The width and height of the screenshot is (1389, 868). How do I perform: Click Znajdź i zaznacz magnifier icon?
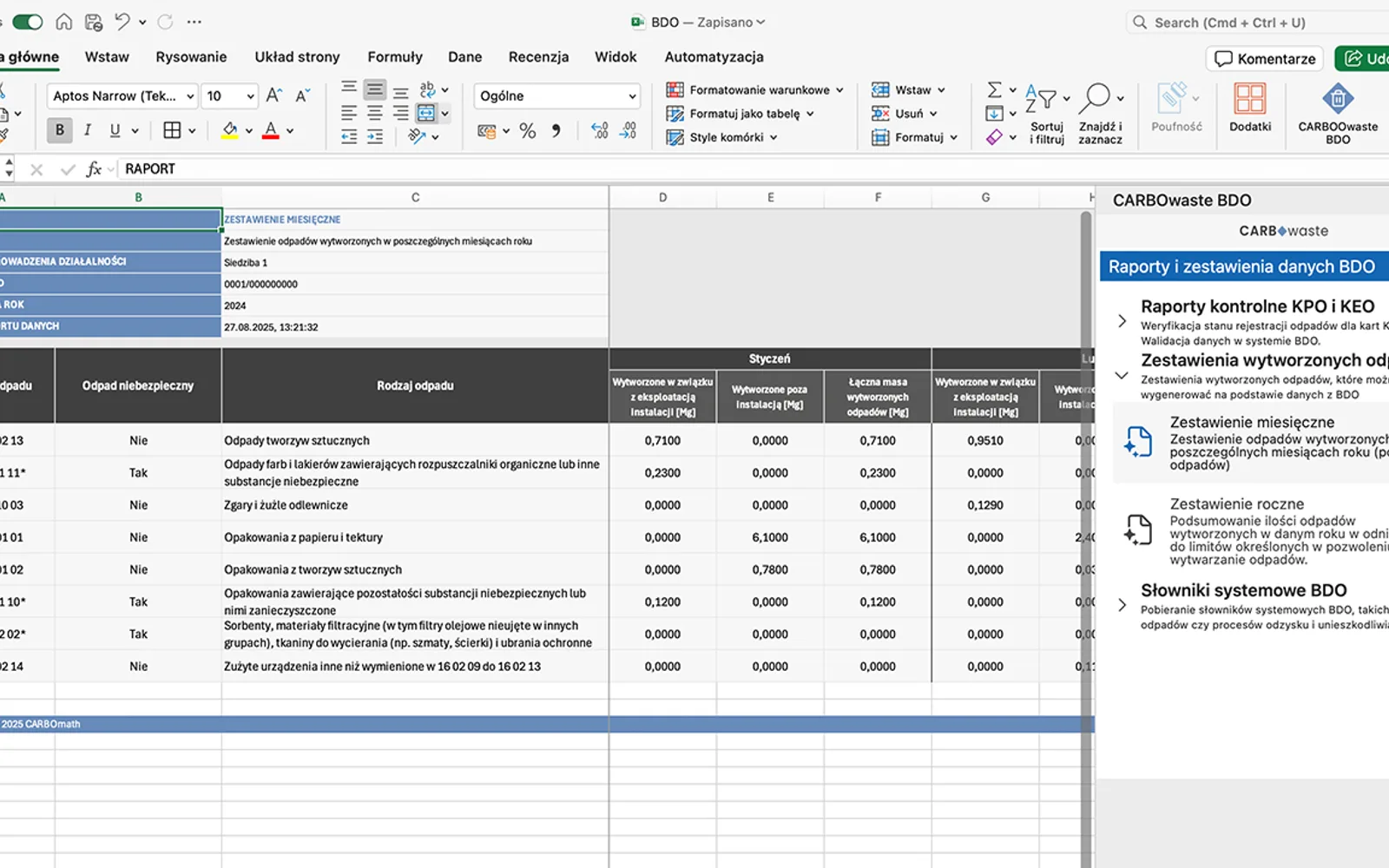tap(1096, 98)
